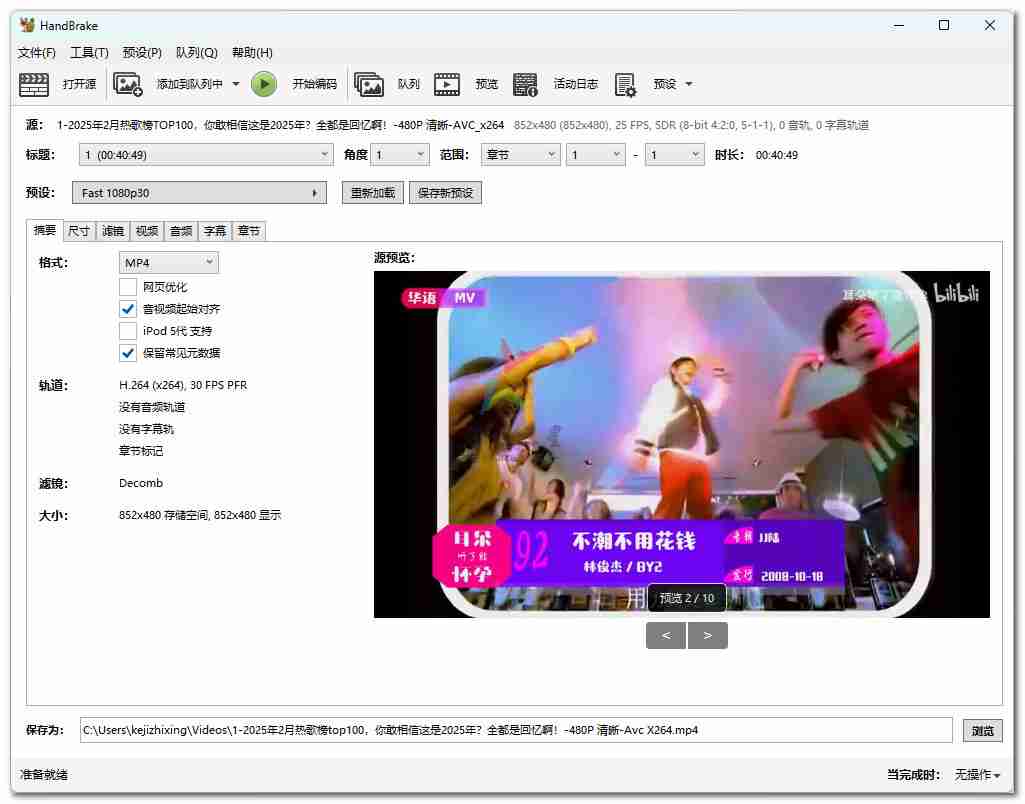Screen dimensions: 1025x804
Task: Uncheck the 音视频起始对齐 checkbox
Action: [128, 309]
